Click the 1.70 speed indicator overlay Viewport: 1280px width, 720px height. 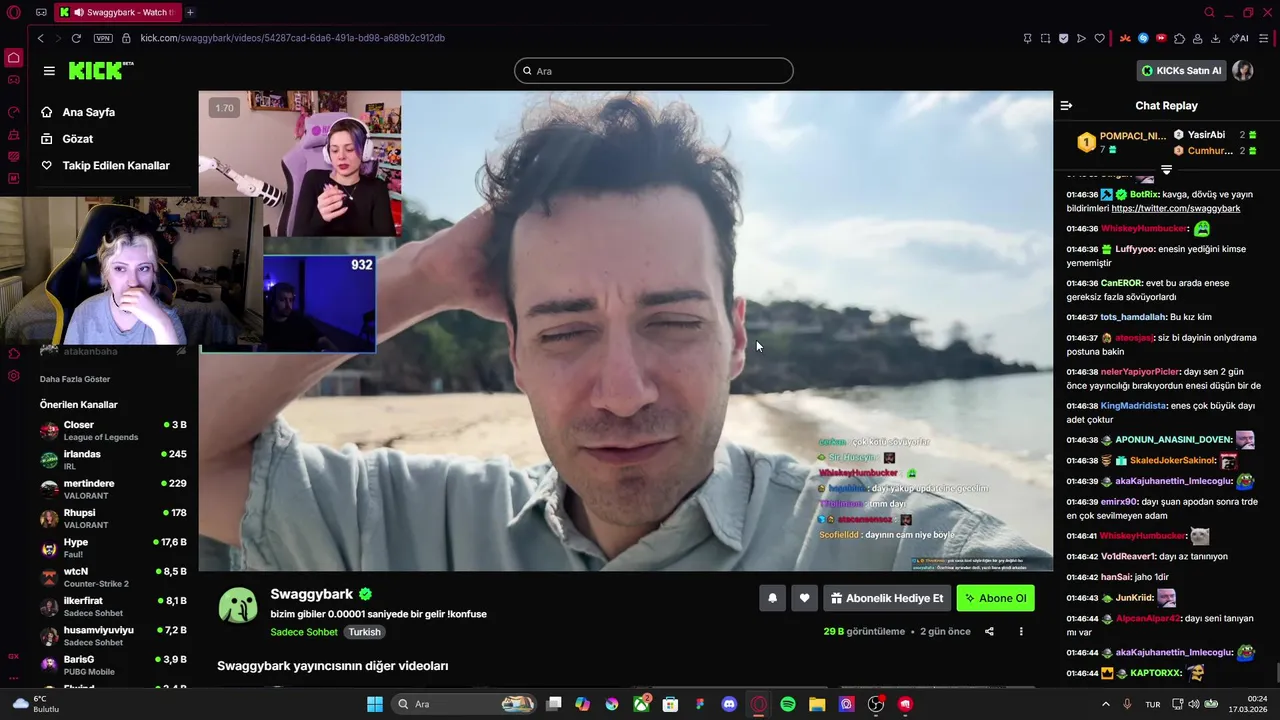[224, 108]
